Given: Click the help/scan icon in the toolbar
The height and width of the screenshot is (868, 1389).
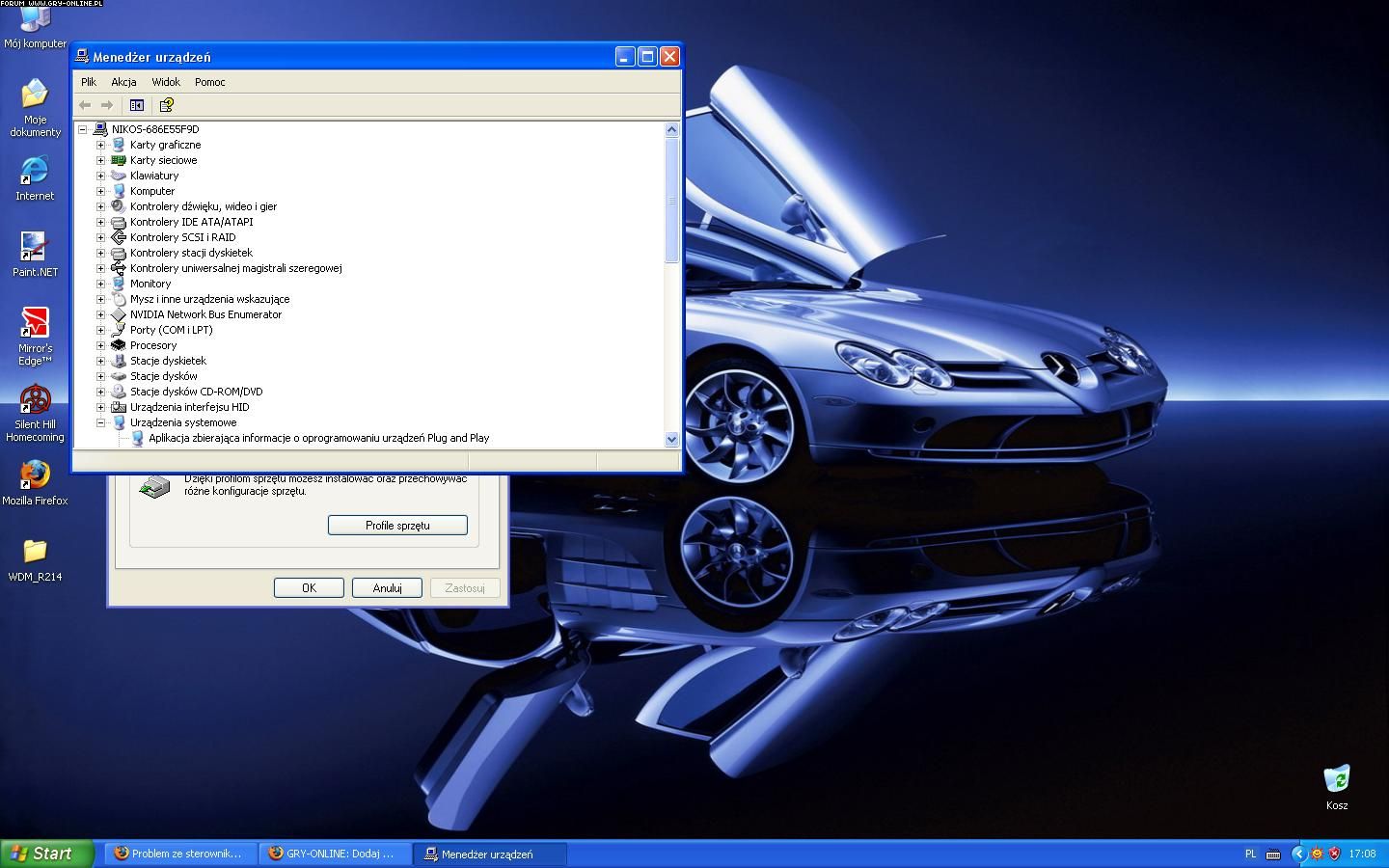Looking at the screenshot, I should (166, 105).
